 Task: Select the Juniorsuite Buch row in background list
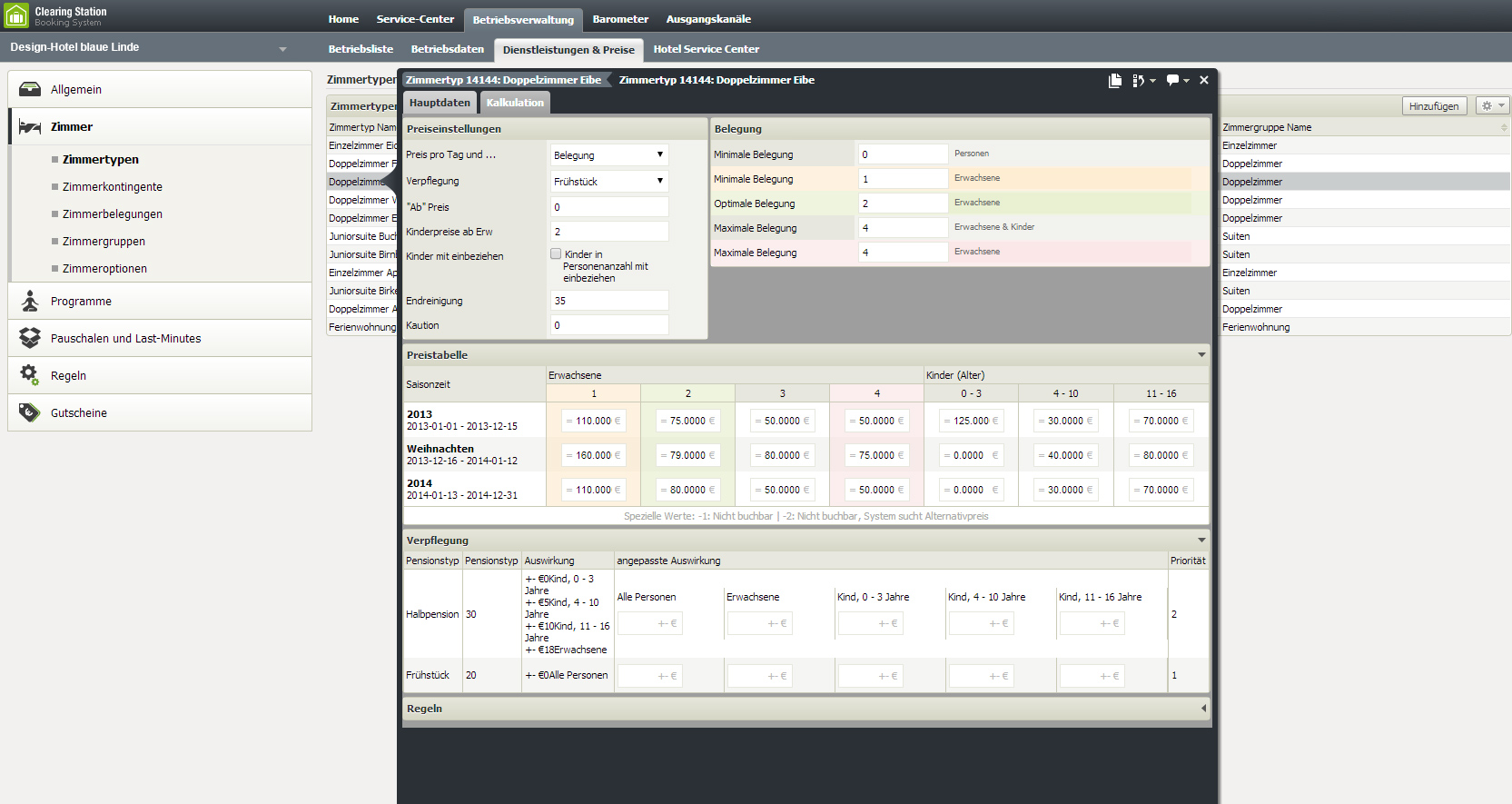coord(362,236)
